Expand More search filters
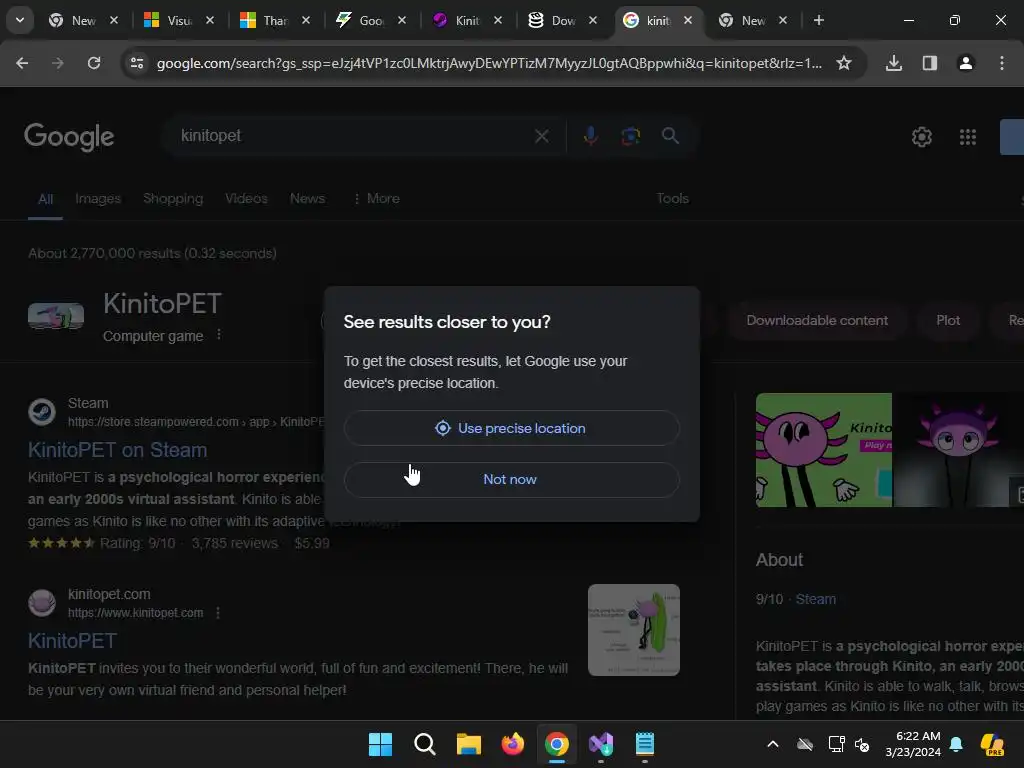Viewport: 1024px width, 768px height. (x=376, y=199)
